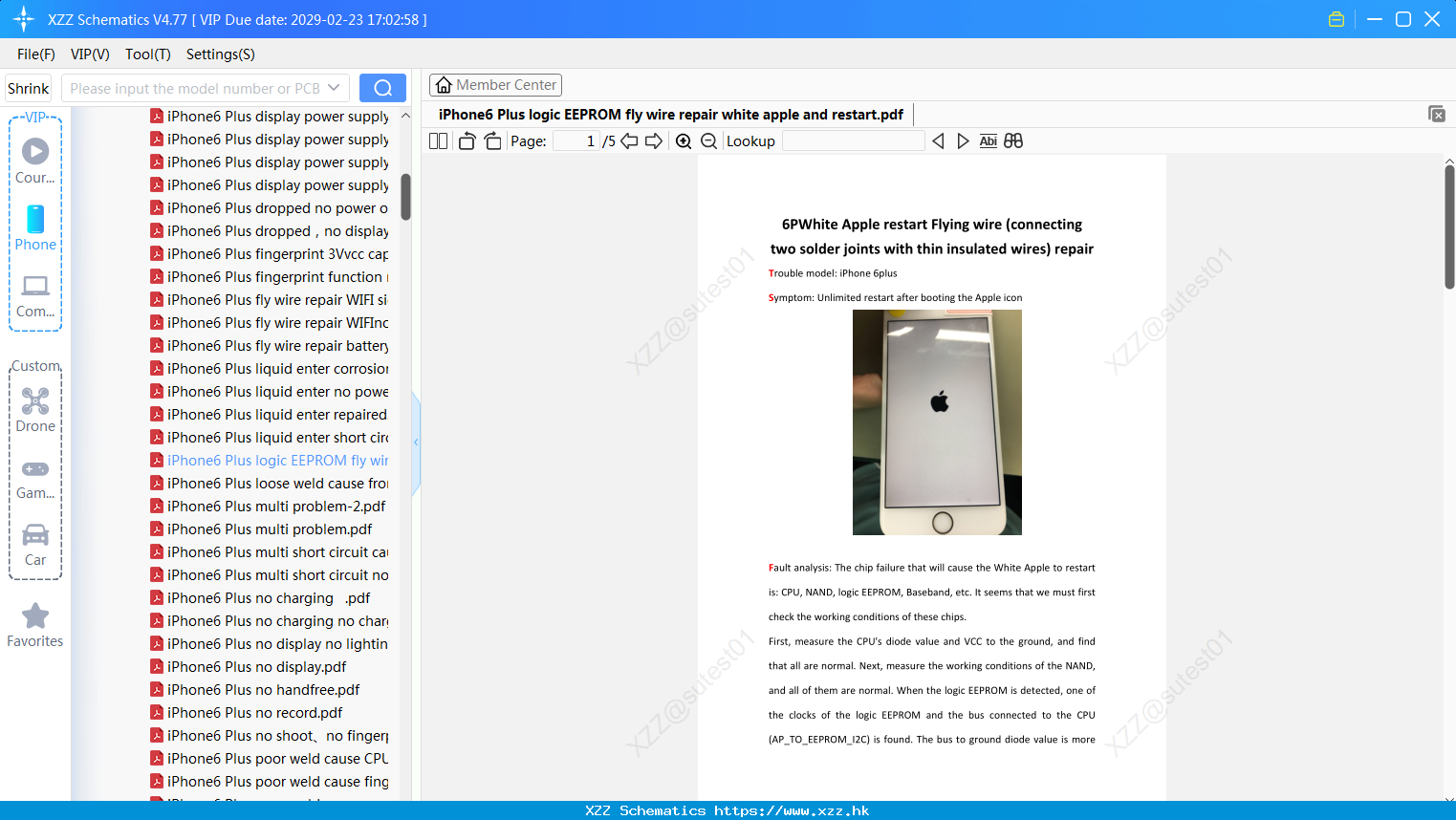Zoom in on the PDF

[684, 140]
